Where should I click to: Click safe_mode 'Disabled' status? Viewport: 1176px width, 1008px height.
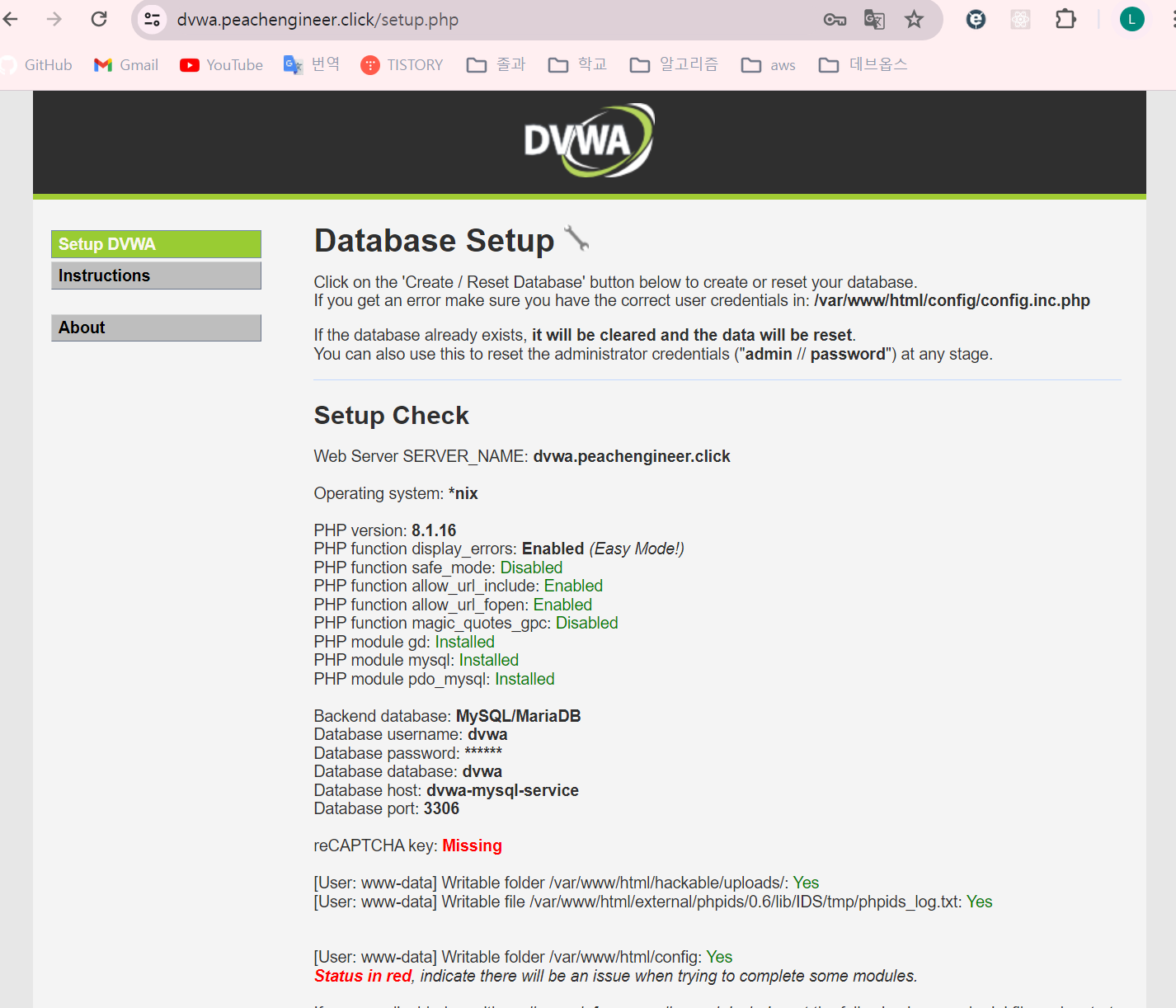[x=531, y=568]
